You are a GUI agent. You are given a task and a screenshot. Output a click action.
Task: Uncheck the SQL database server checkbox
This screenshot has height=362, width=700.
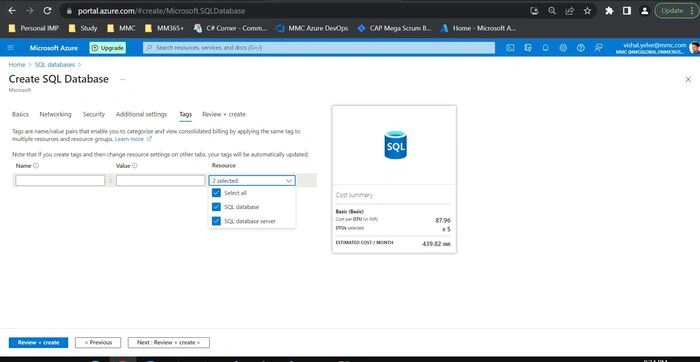[x=217, y=221]
